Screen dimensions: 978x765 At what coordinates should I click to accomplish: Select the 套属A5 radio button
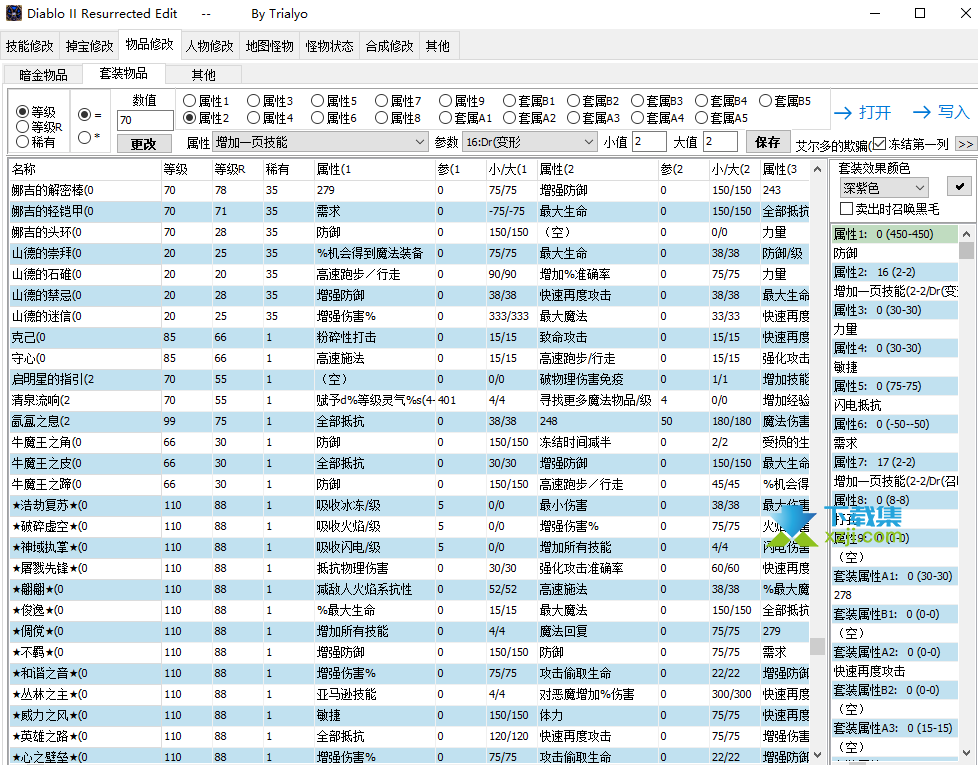tap(701, 118)
